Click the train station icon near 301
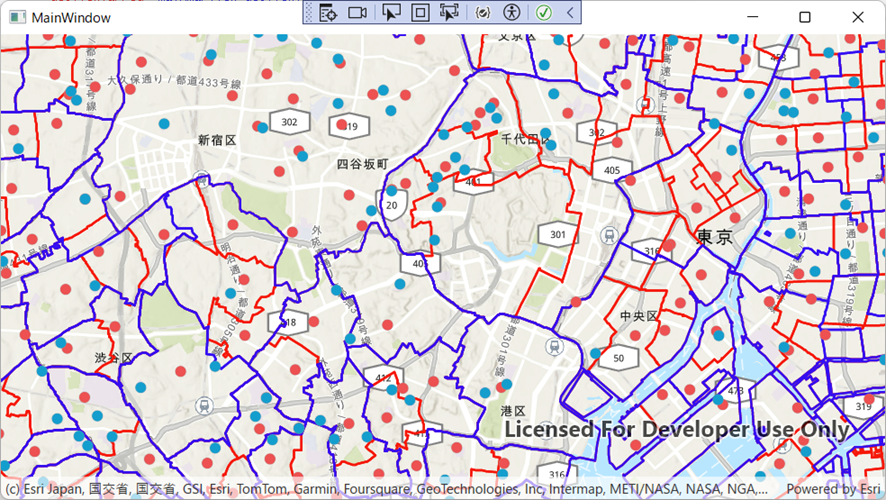This screenshot has width=886, height=500. coord(609,234)
